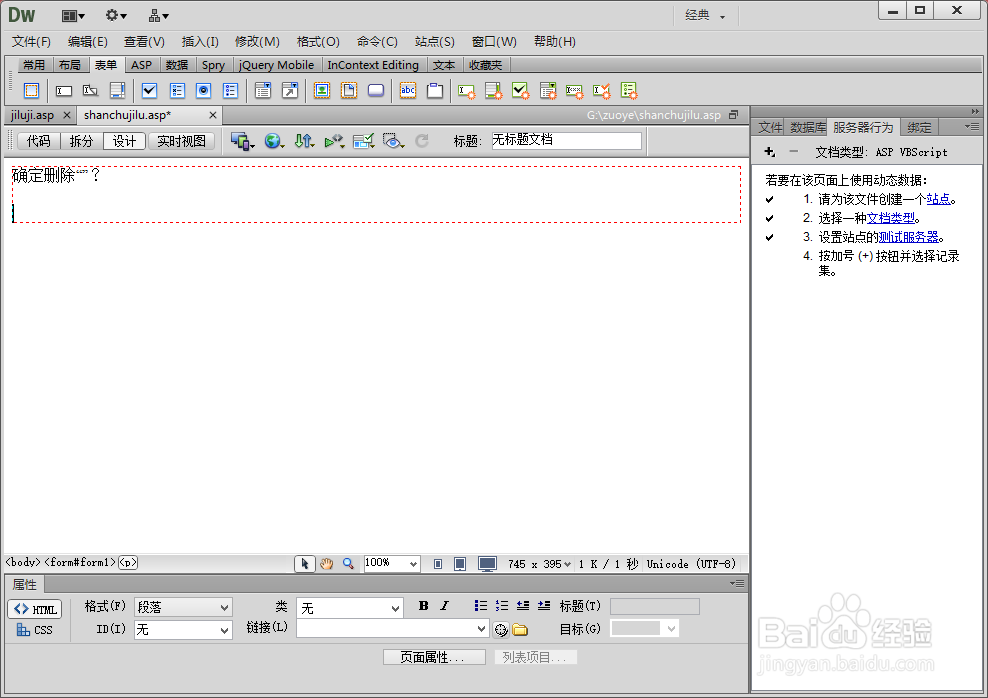This screenshot has width=988, height=698.
Task: Insert a Text Field form element
Action: pyautogui.click(x=64, y=91)
